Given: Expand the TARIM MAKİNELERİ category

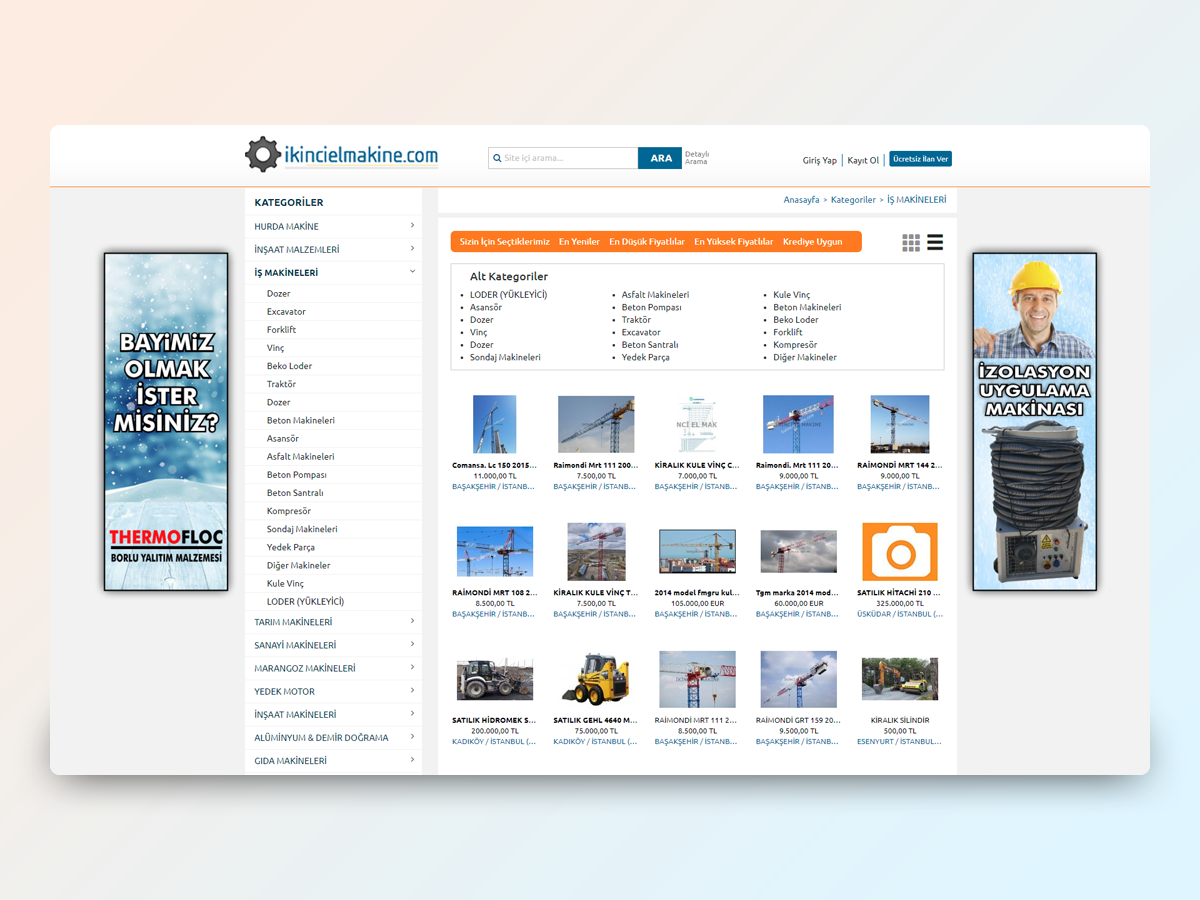Looking at the screenshot, I should click(x=412, y=622).
